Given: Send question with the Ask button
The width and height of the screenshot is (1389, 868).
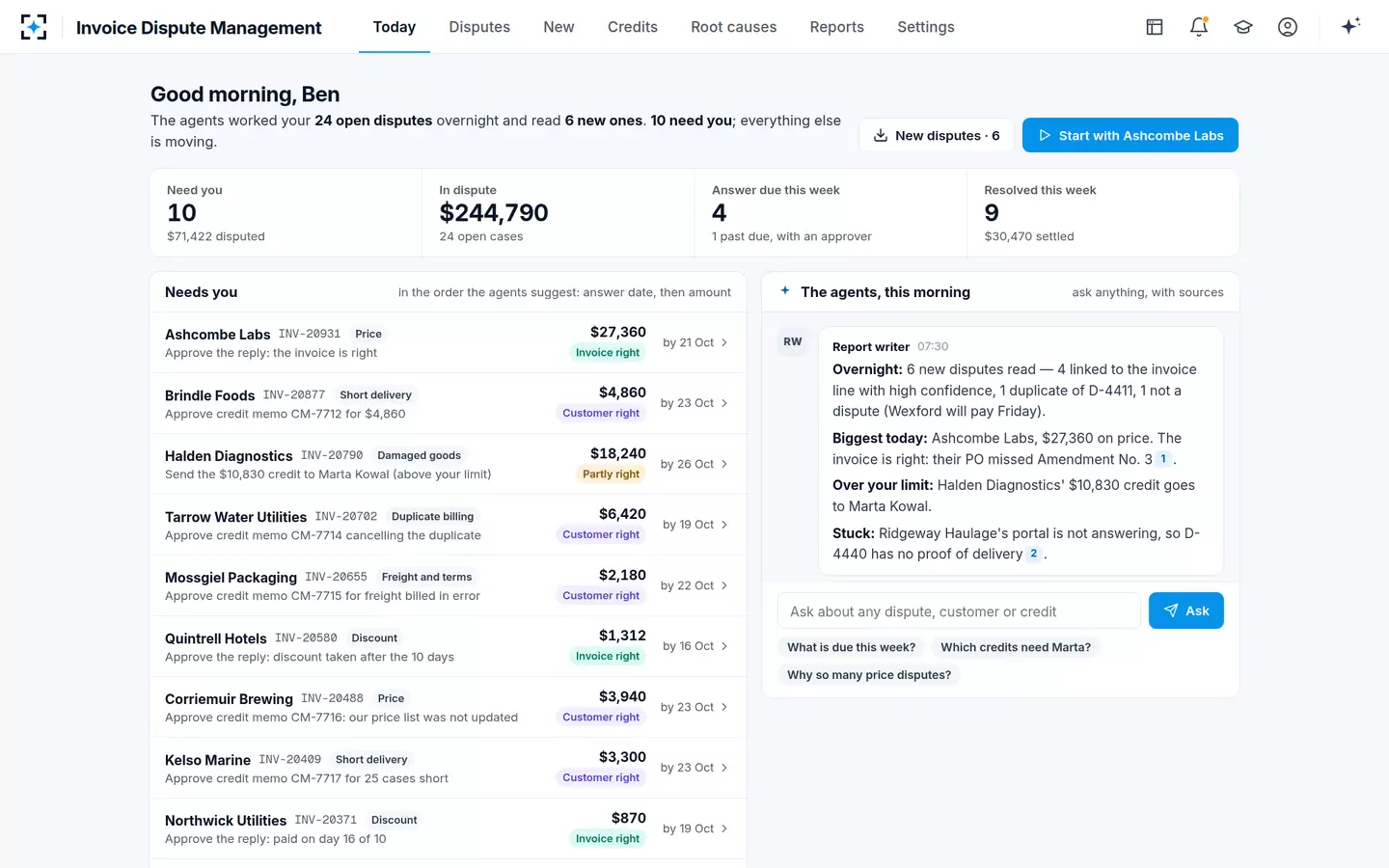Looking at the screenshot, I should [x=1186, y=610].
